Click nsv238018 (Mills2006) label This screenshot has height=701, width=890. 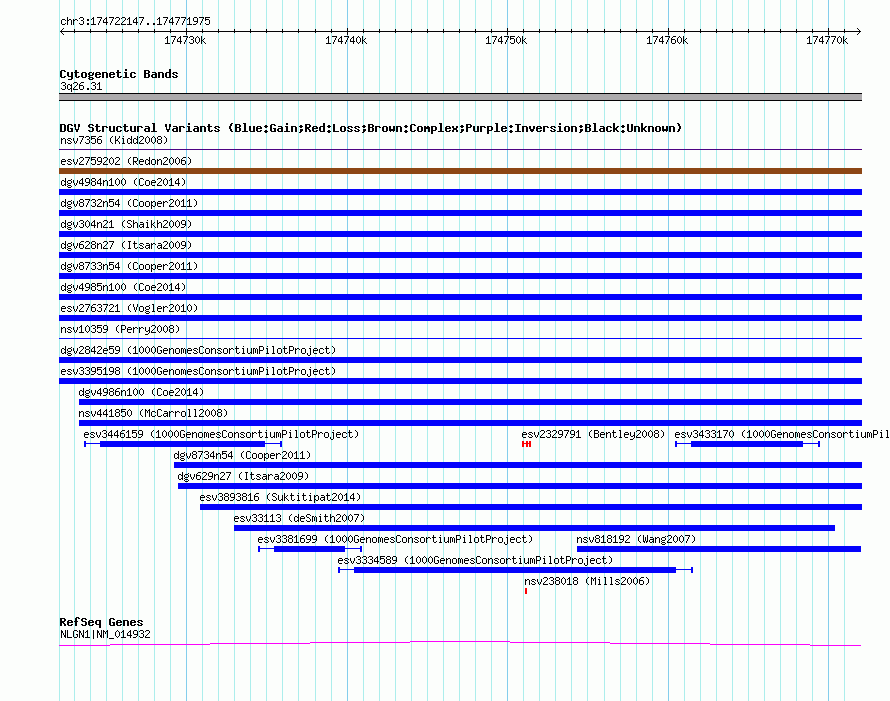[x=587, y=581]
